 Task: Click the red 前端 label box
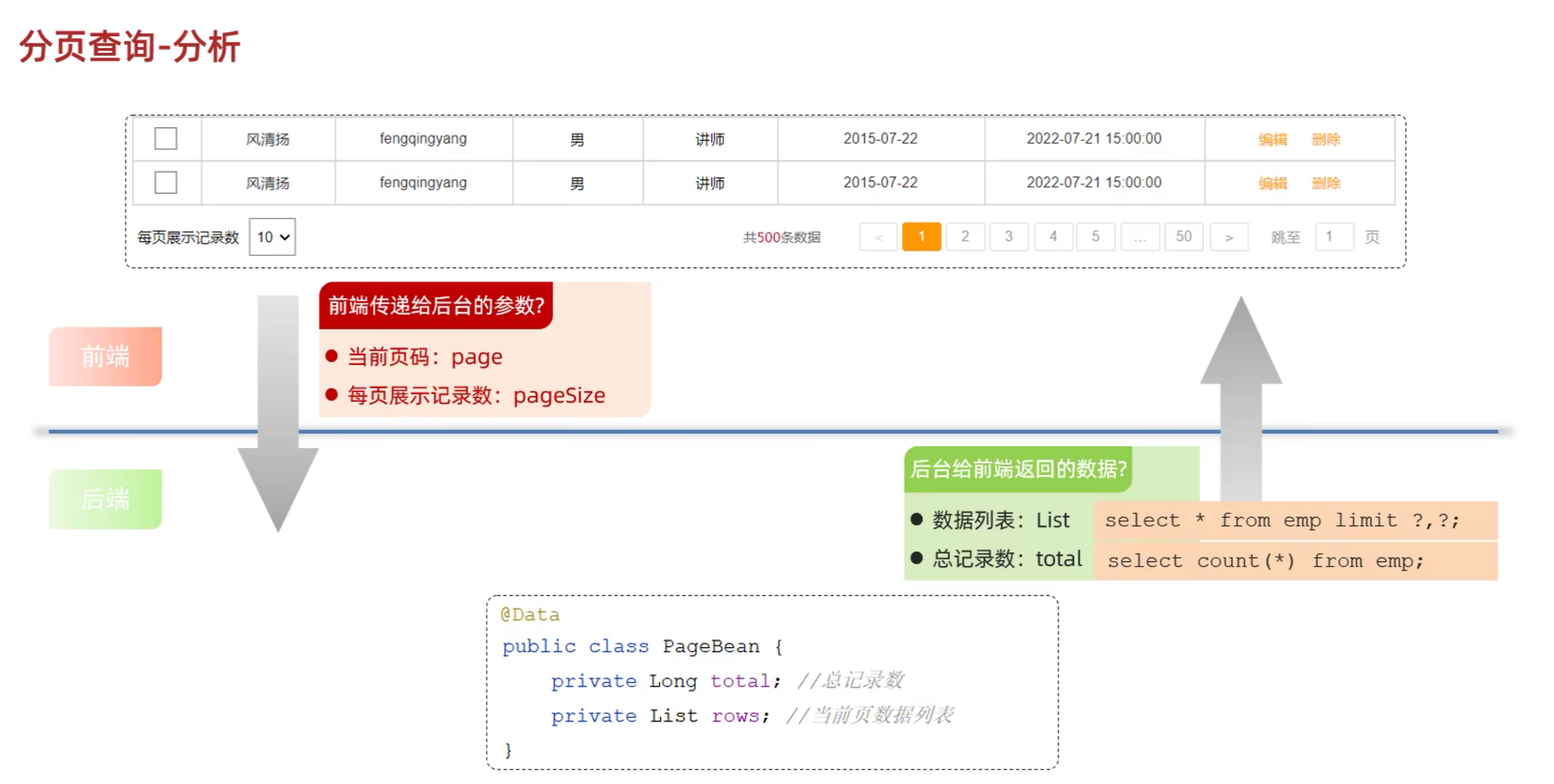(106, 356)
